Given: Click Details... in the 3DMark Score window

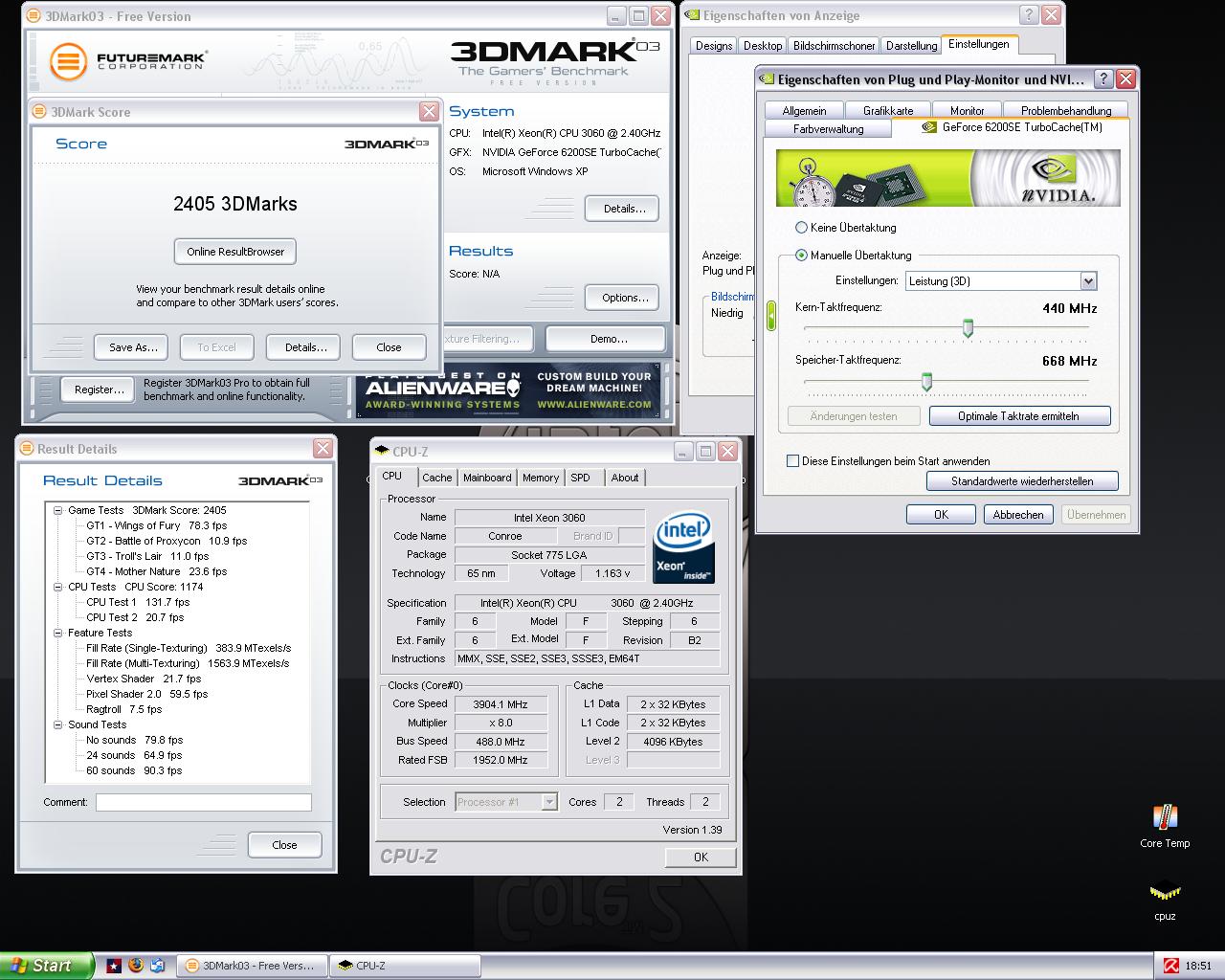Looking at the screenshot, I should tap(305, 347).
